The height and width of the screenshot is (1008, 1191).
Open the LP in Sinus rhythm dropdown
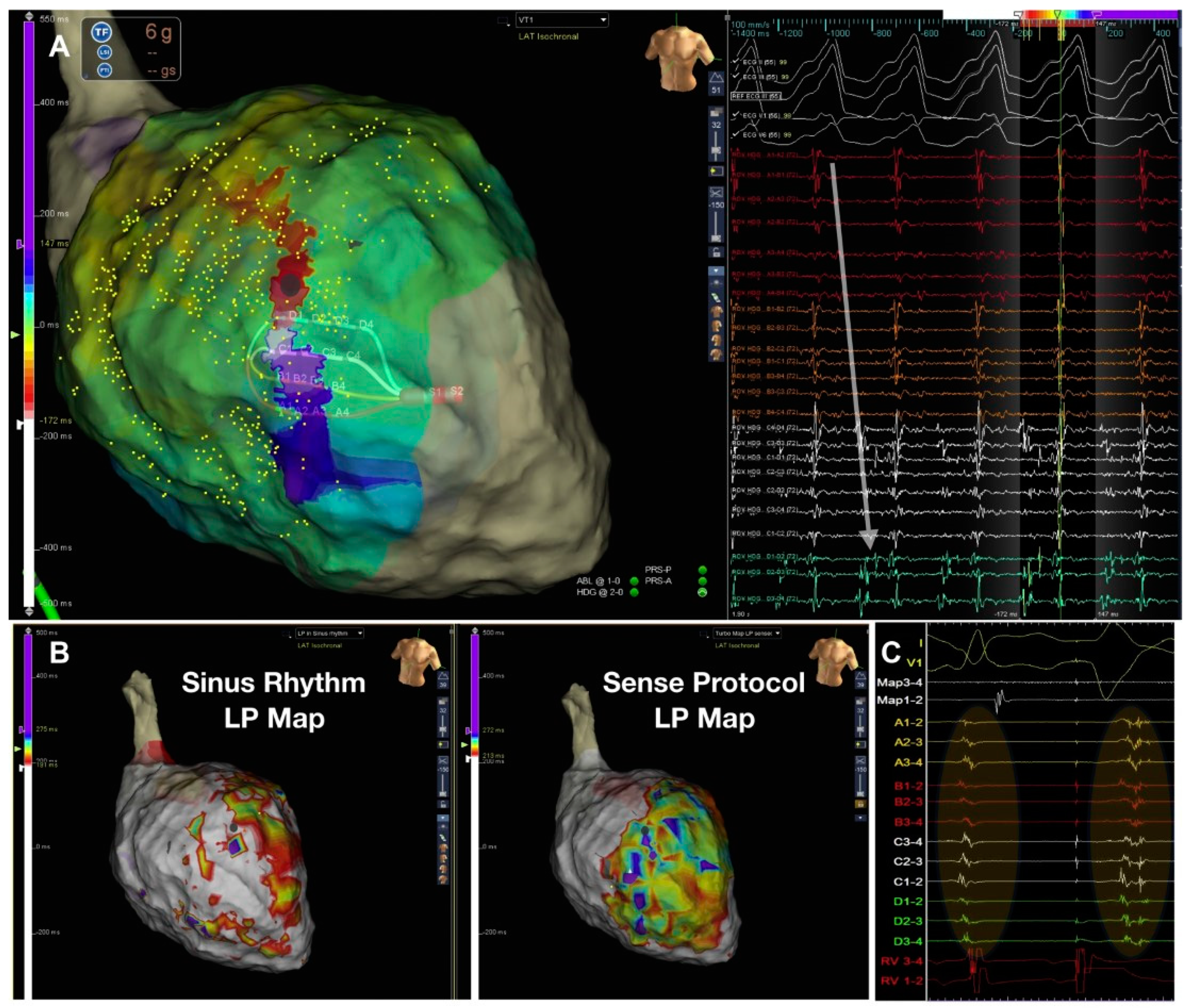[360, 633]
